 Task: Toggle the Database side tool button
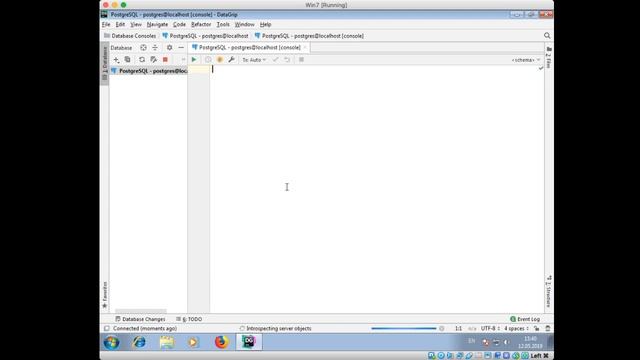(x=104, y=63)
